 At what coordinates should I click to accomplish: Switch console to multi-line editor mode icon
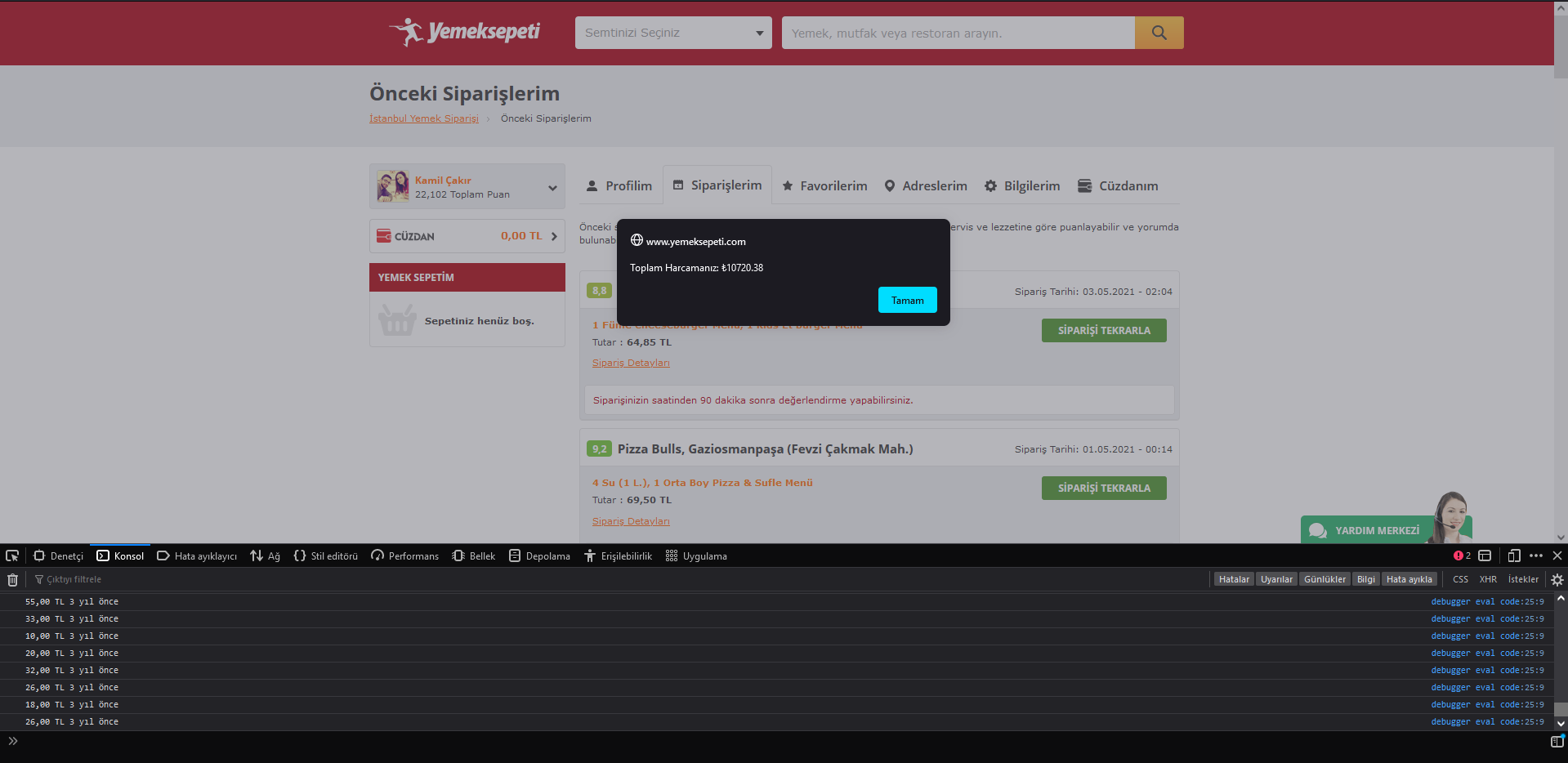point(1557,741)
